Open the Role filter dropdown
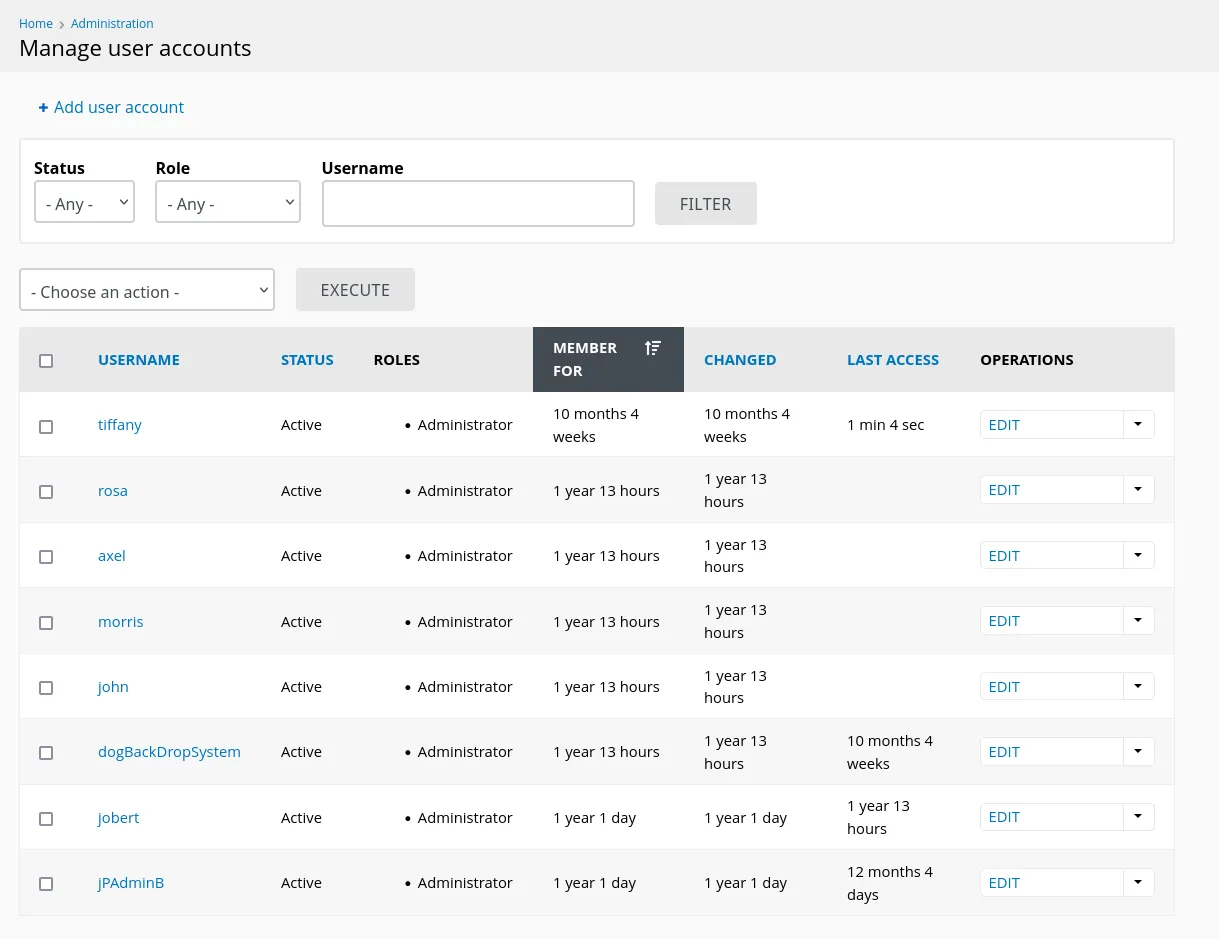The image size is (1219, 939). click(227, 203)
